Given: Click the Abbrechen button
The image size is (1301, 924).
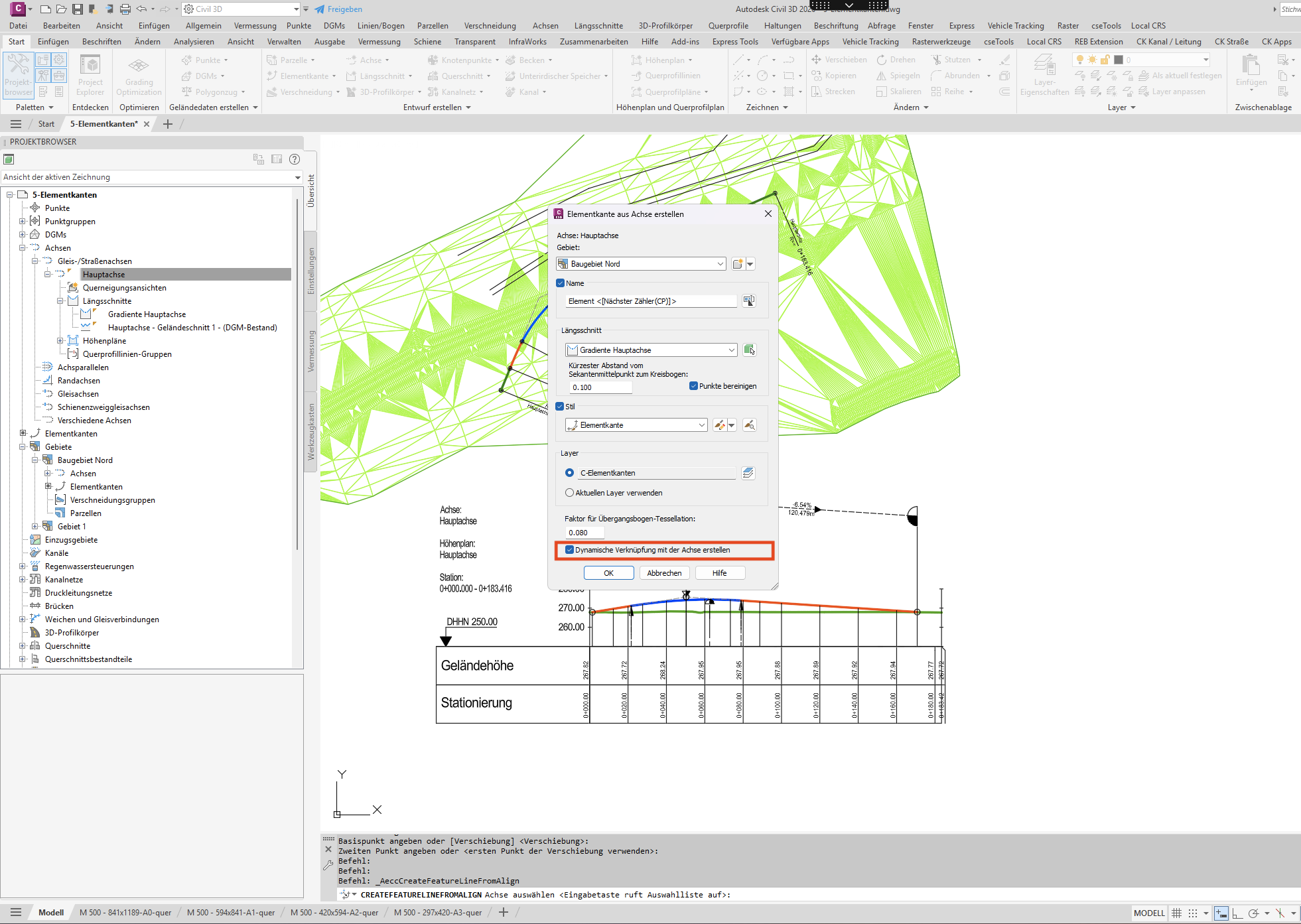Looking at the screenshot, I should pos(664,573).
